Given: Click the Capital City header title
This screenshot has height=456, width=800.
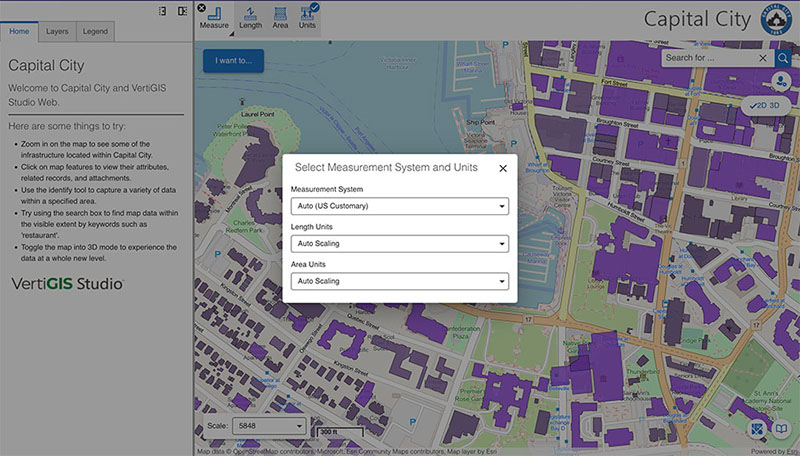Looking at the screenshot, I should point(697,19).
